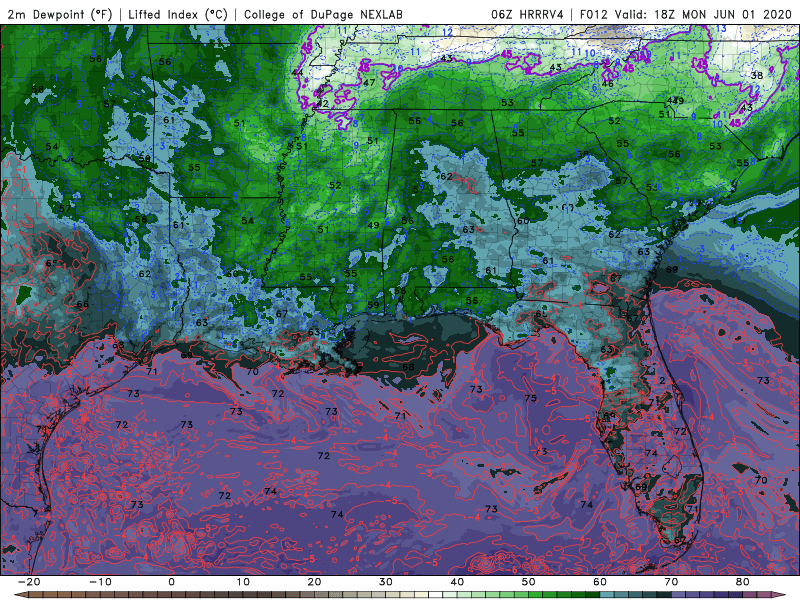The image size is (800, 600).
Task: Click the '20' tick label on color scale
Action: point(314,582)
